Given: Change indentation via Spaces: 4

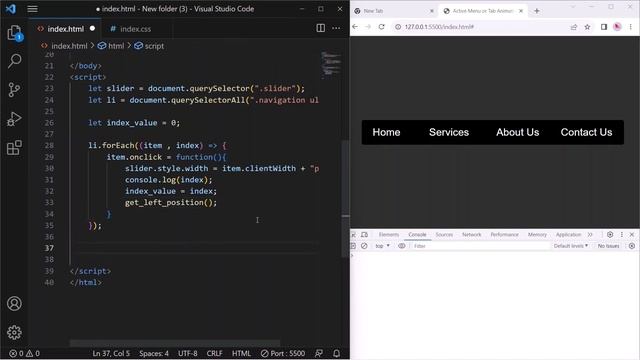Looking at the screenshot, I should 154,353.
